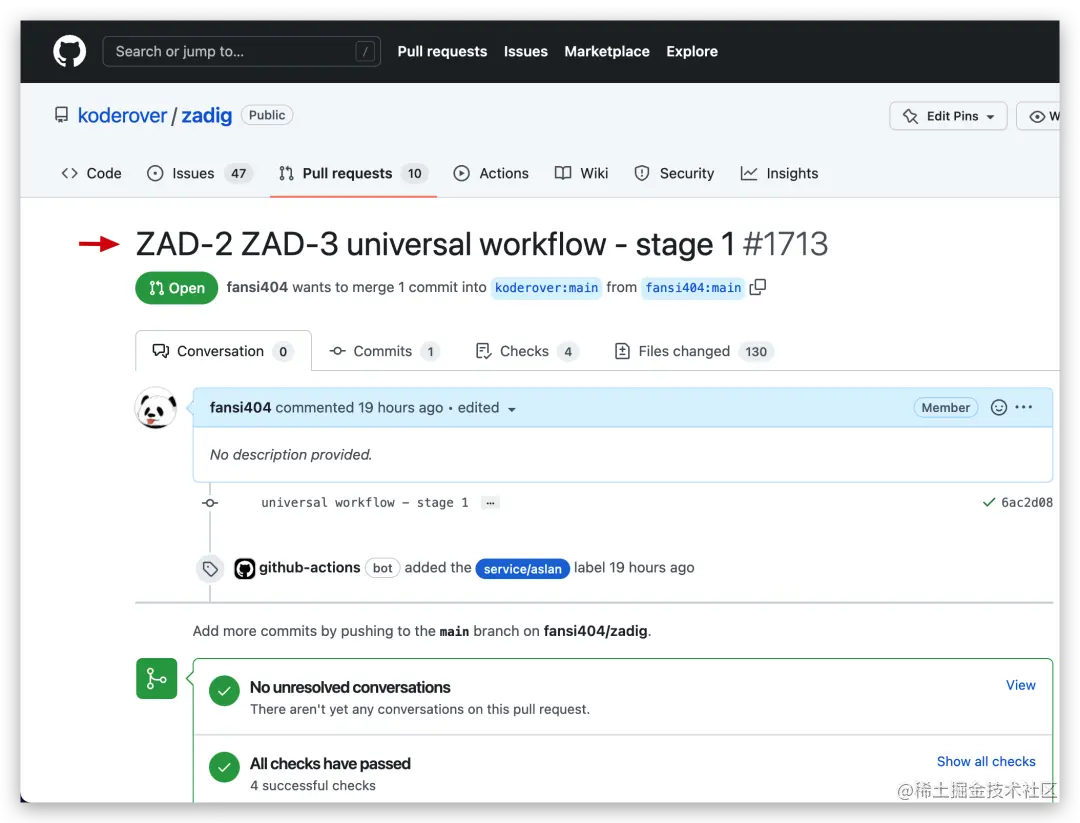Click View for unresolved conversations
The image size is (1080, 823).
(1020, 685)
